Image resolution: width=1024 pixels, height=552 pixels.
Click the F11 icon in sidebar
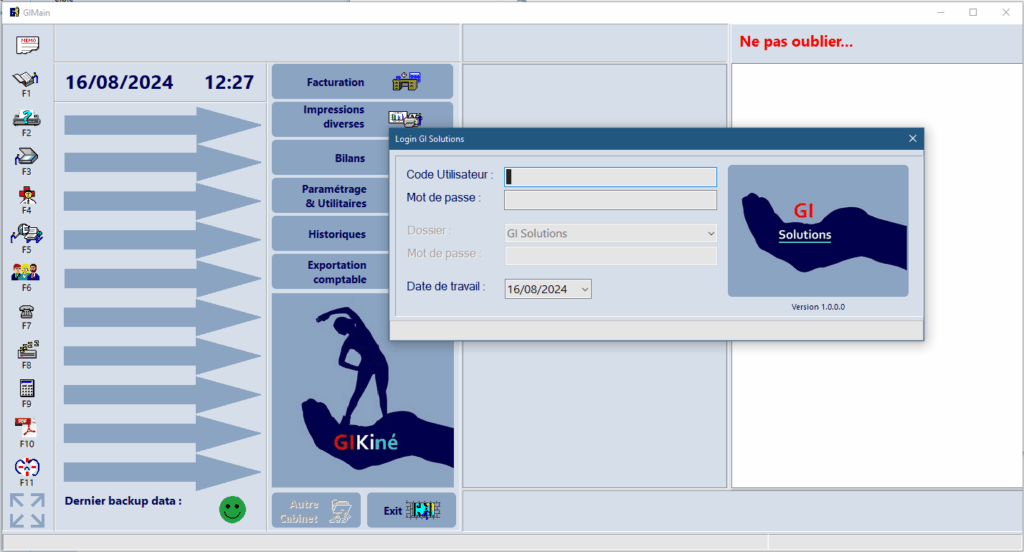(x=27, y=467)
